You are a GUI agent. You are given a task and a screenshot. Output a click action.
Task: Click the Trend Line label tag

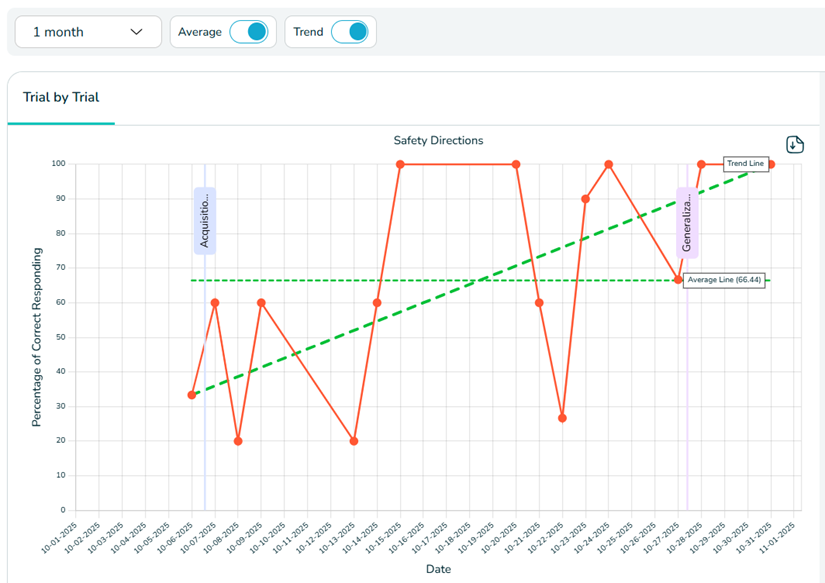(x=745, y=164)
